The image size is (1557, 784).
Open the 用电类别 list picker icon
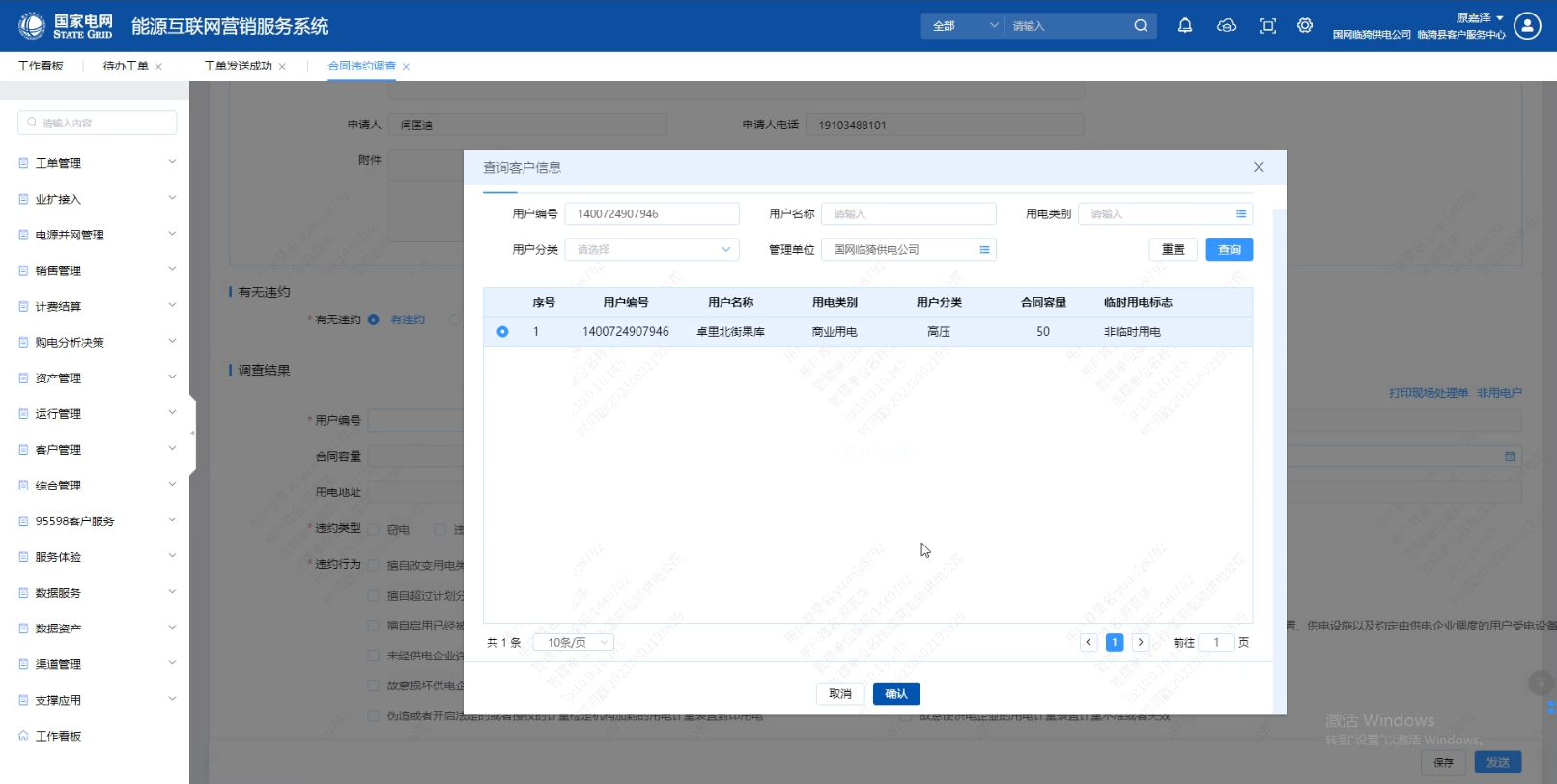tap(1241, 214)
